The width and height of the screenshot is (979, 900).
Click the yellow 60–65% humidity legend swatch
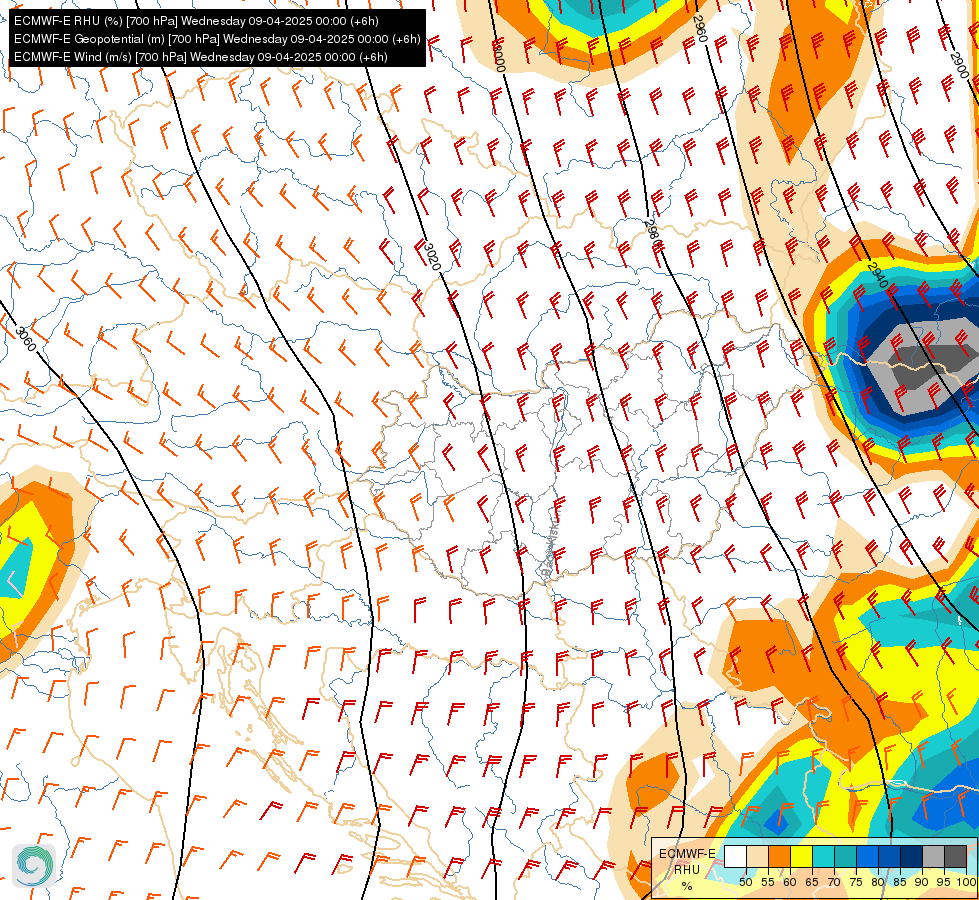pos(802,856)
